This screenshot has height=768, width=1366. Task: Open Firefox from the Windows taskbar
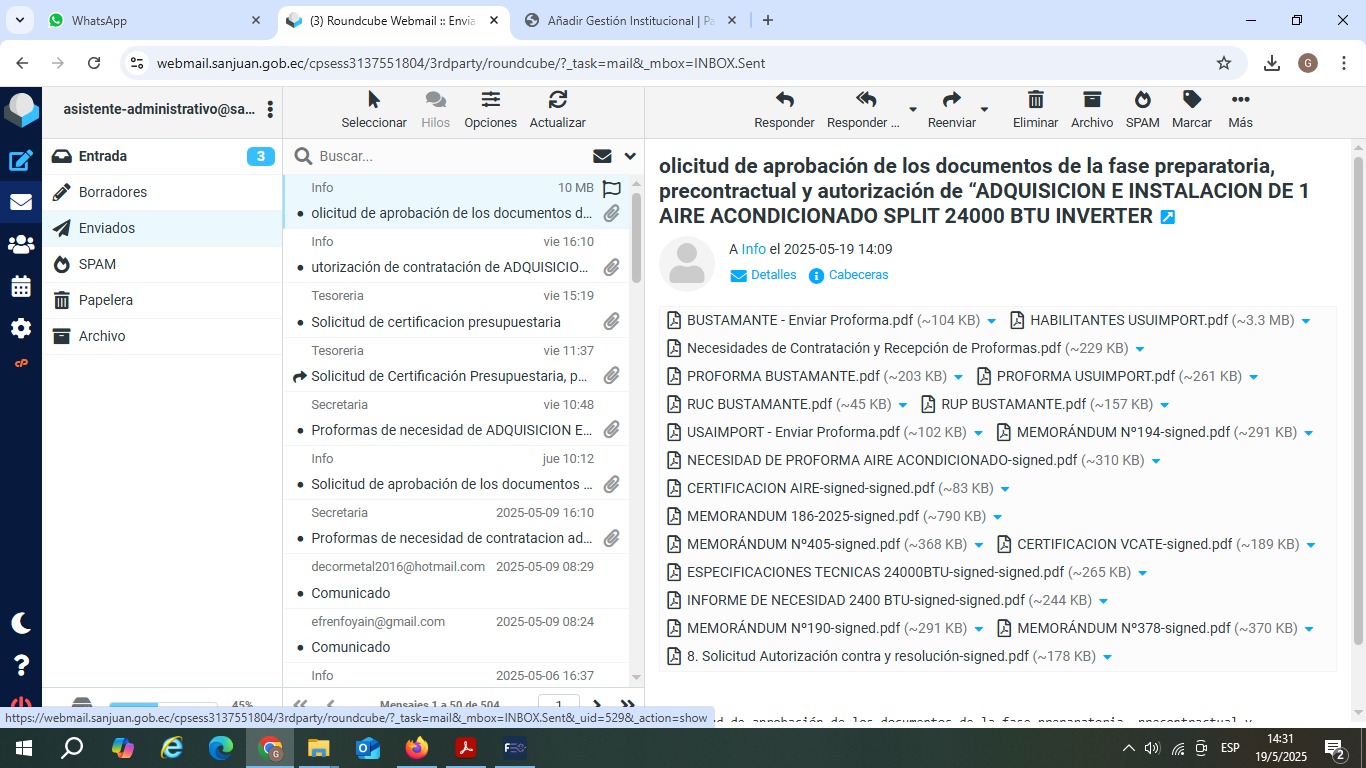(x=417, y=748)
